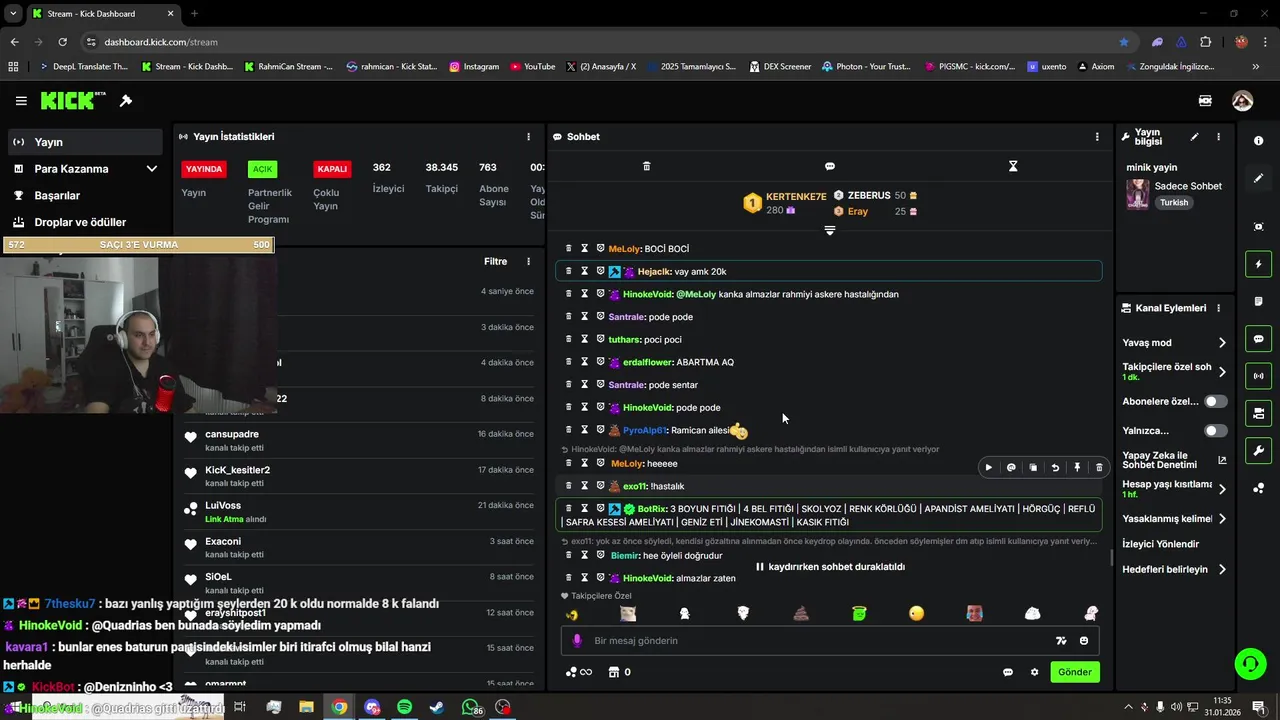
Task: Click the filter three-dot menu beside Filtre
Action: point(529,262)
